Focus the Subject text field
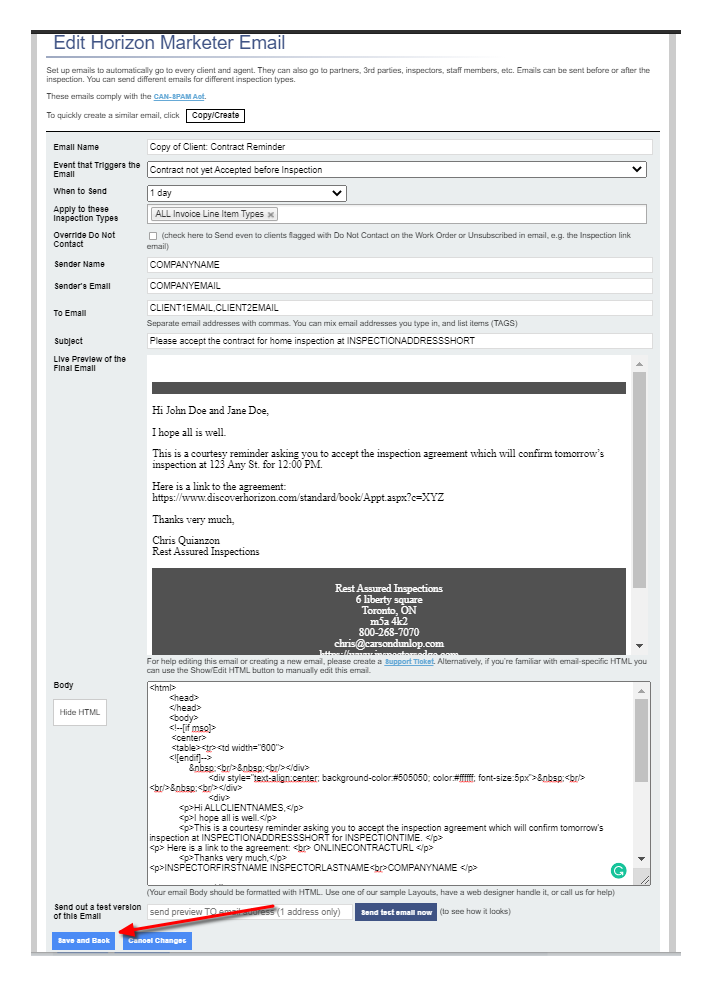This screenshot has width=710, height=986. 399,341
